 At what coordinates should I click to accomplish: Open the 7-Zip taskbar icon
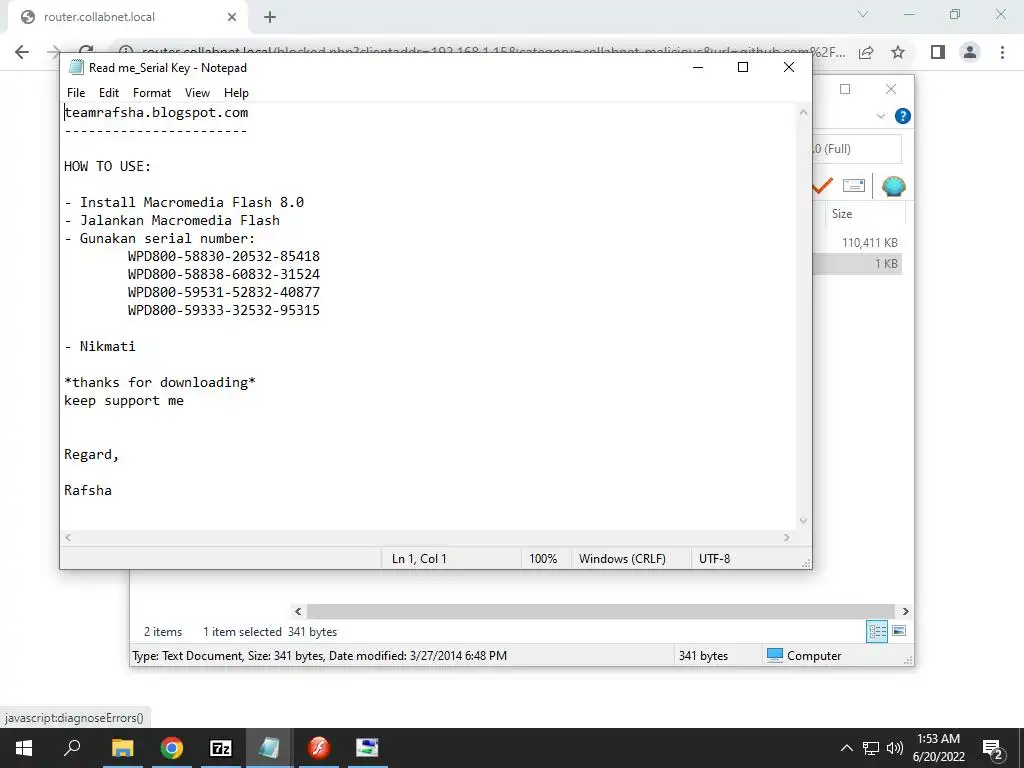pyautogui.click(x=221, y=748)
